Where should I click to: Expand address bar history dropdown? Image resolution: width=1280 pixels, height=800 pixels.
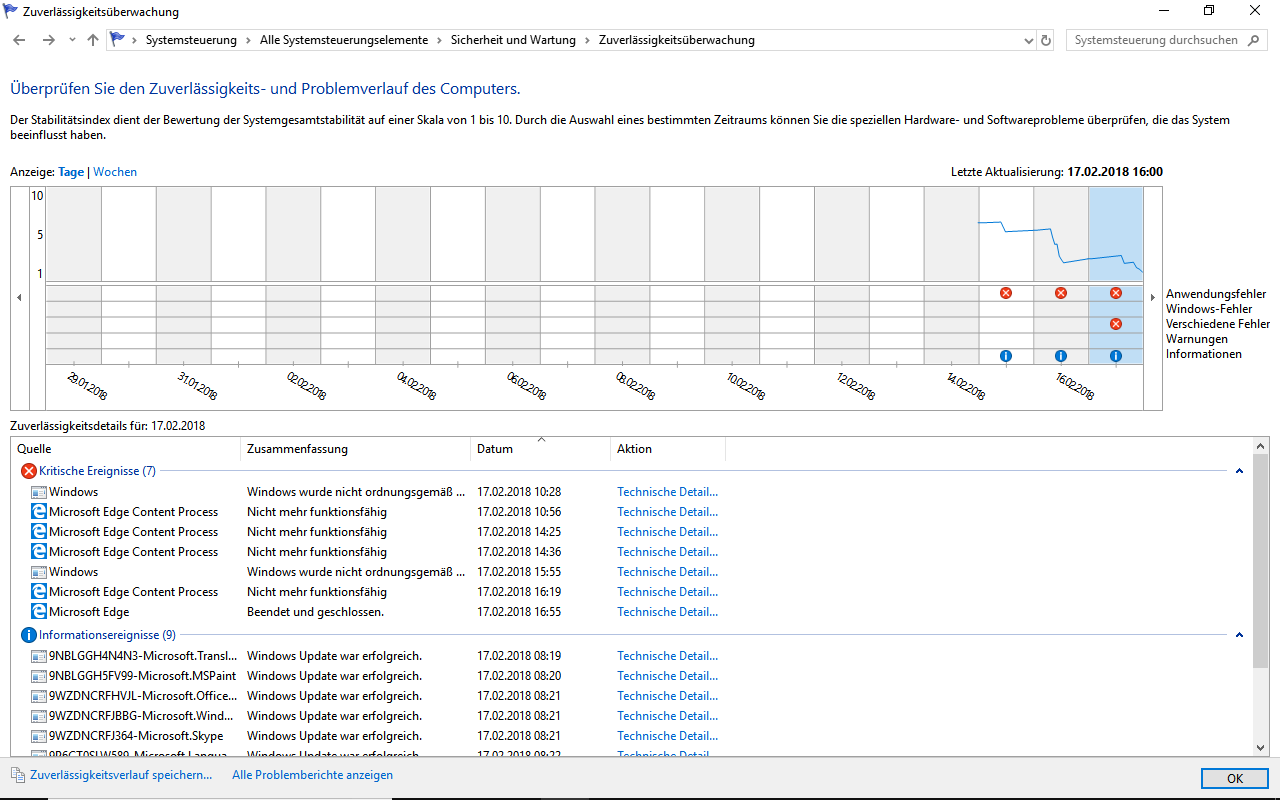tap(1029, 41)
